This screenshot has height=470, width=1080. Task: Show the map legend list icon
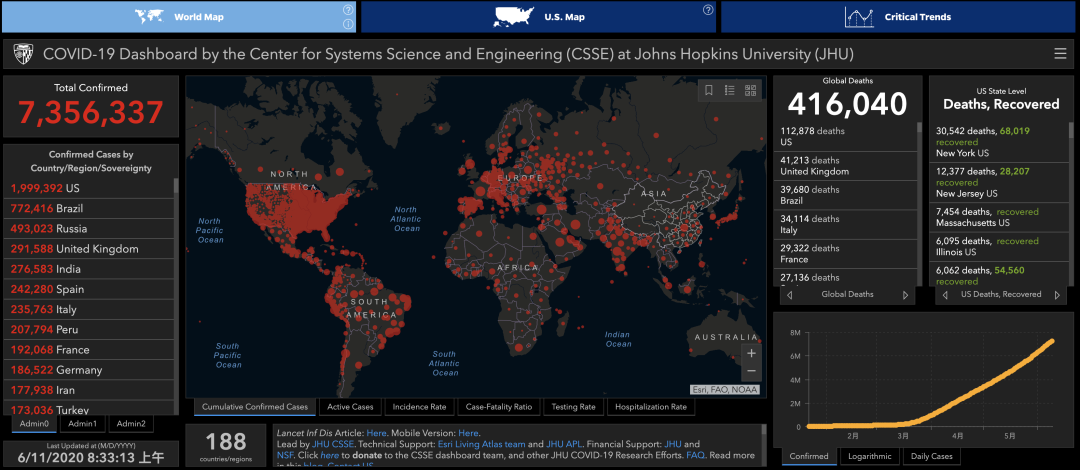pos(729,90)
